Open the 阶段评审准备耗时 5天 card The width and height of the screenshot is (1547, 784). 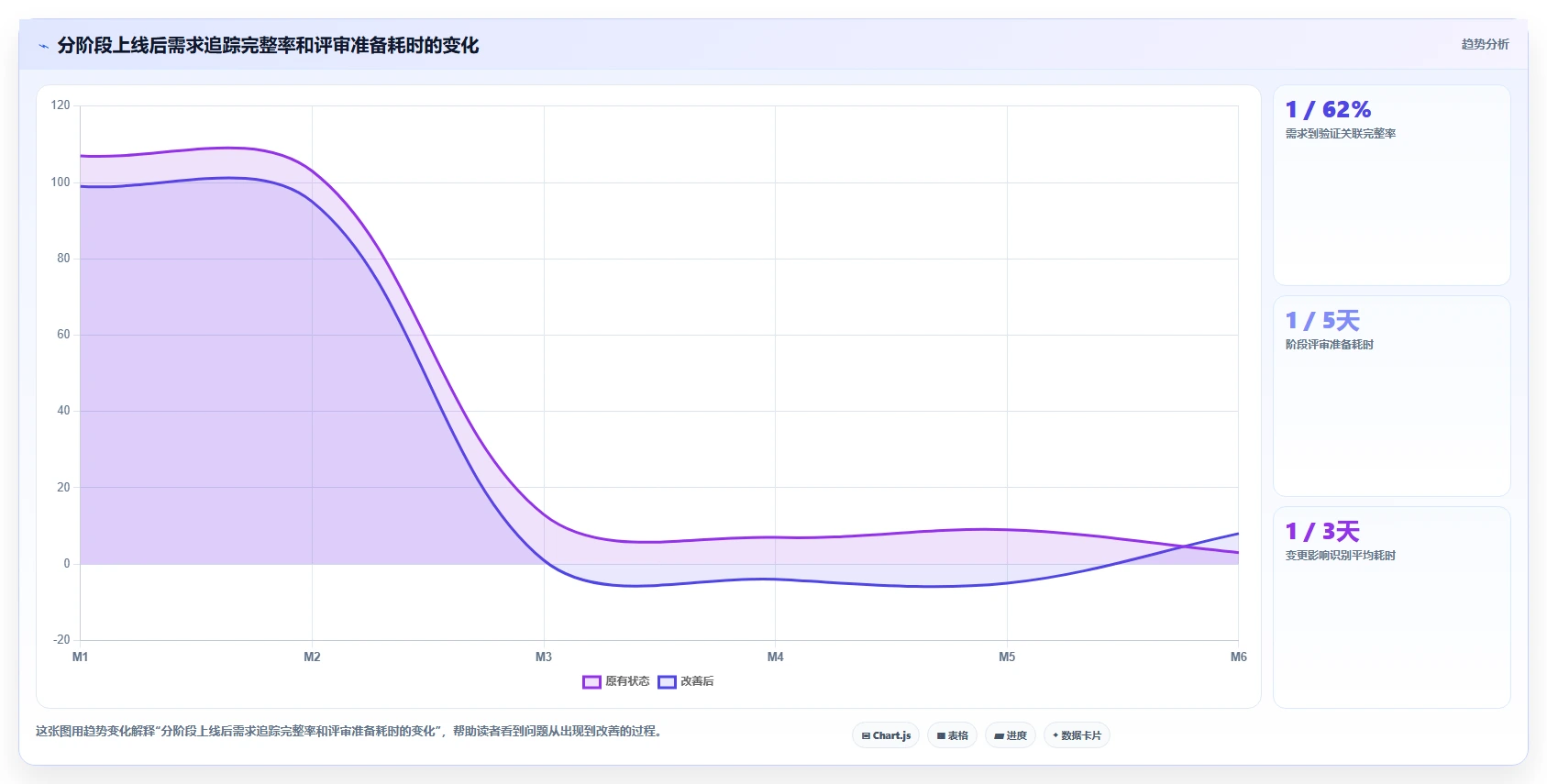1391,396
